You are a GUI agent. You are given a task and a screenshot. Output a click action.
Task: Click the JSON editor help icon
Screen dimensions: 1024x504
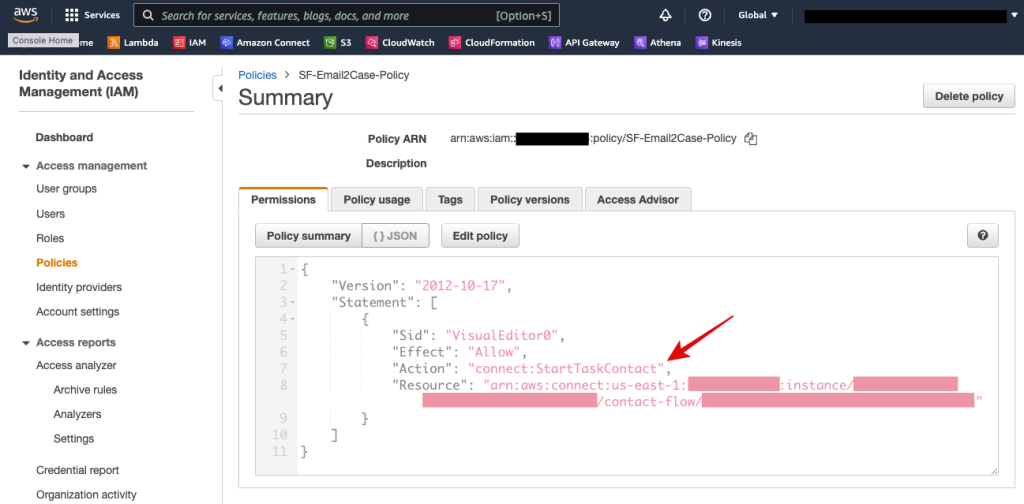point(982,236)
